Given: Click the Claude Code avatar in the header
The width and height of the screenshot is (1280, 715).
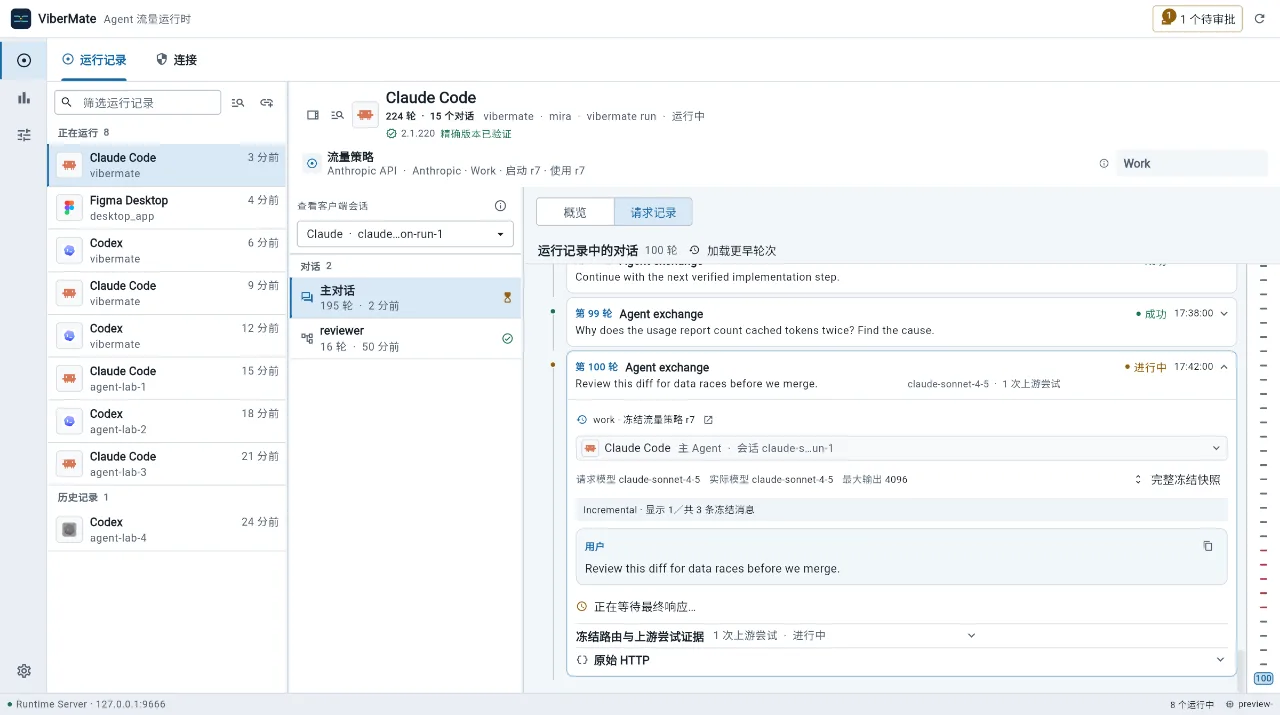Looking at the screenshot, I should (x=366, y=115).
